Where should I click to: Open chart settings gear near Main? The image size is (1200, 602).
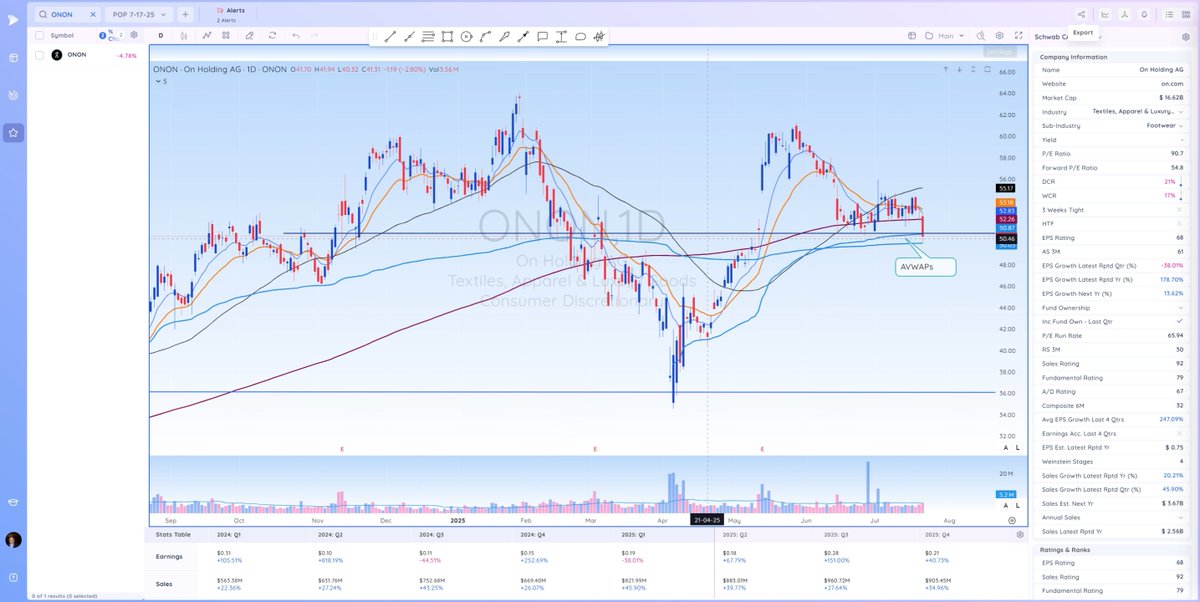point(999,36)
